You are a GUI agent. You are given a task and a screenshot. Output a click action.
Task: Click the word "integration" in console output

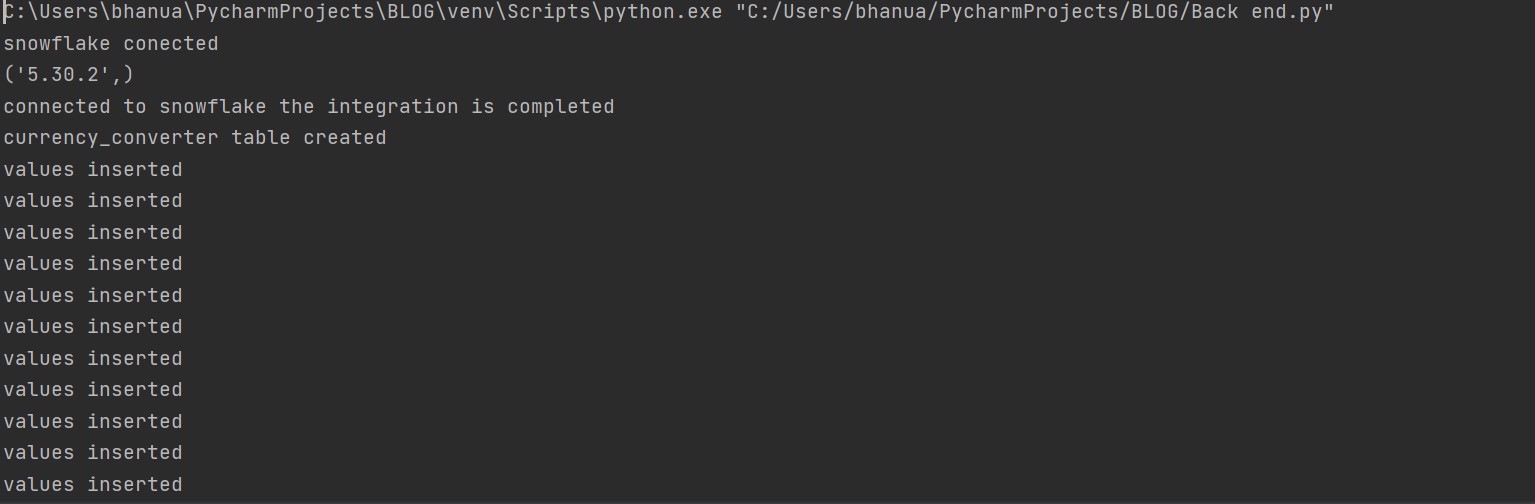[x=393, y=107]
